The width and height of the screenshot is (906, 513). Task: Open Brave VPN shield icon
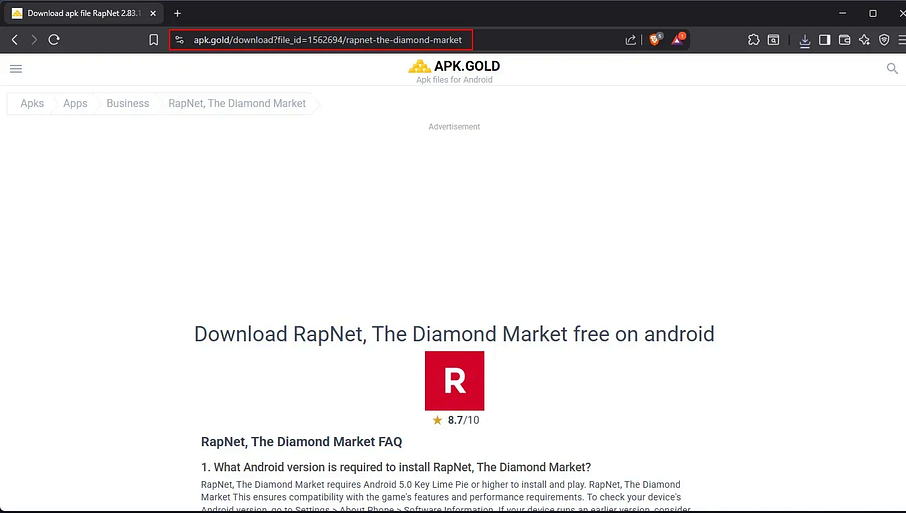884,40
